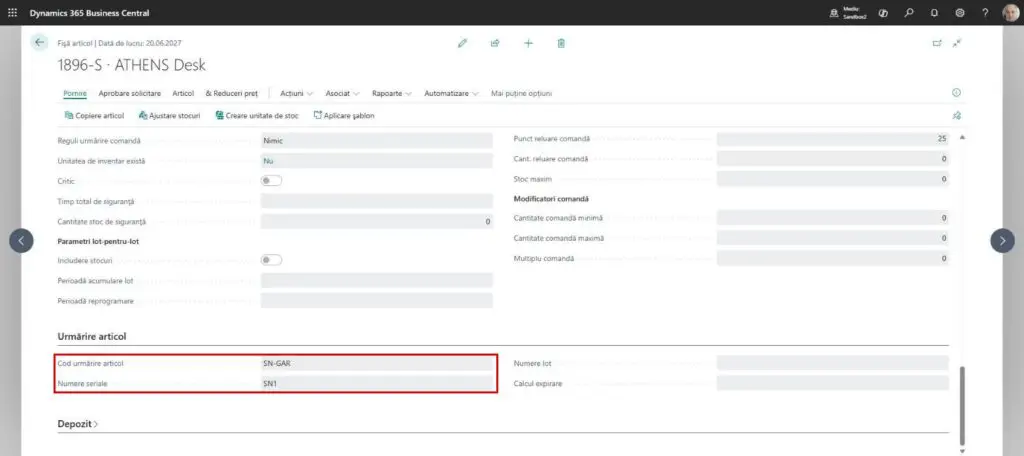Click Aplicare șablon

coord(344,116)
